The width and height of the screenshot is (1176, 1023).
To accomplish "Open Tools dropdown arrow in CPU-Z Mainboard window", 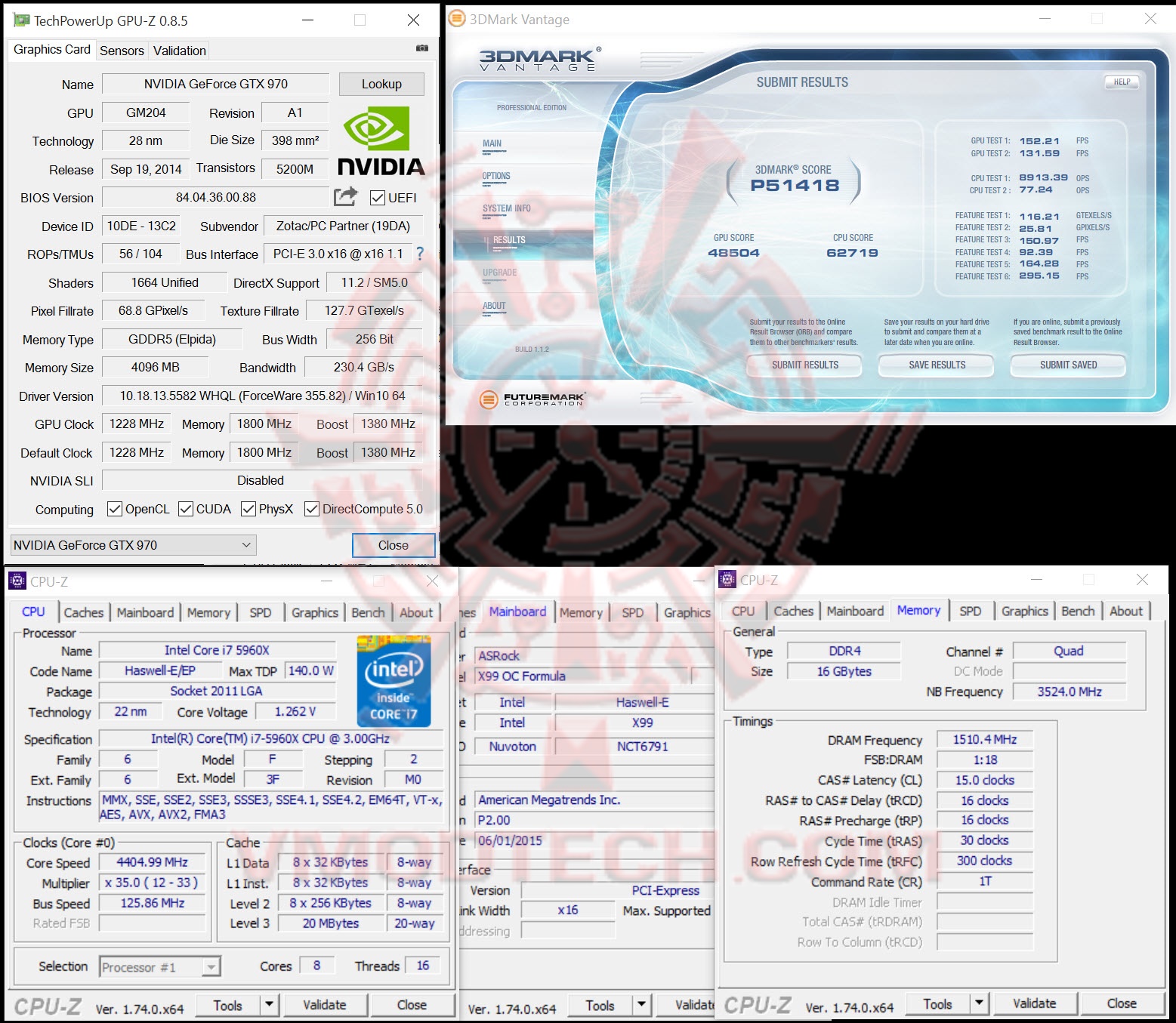I will (x=641, y=1006).
